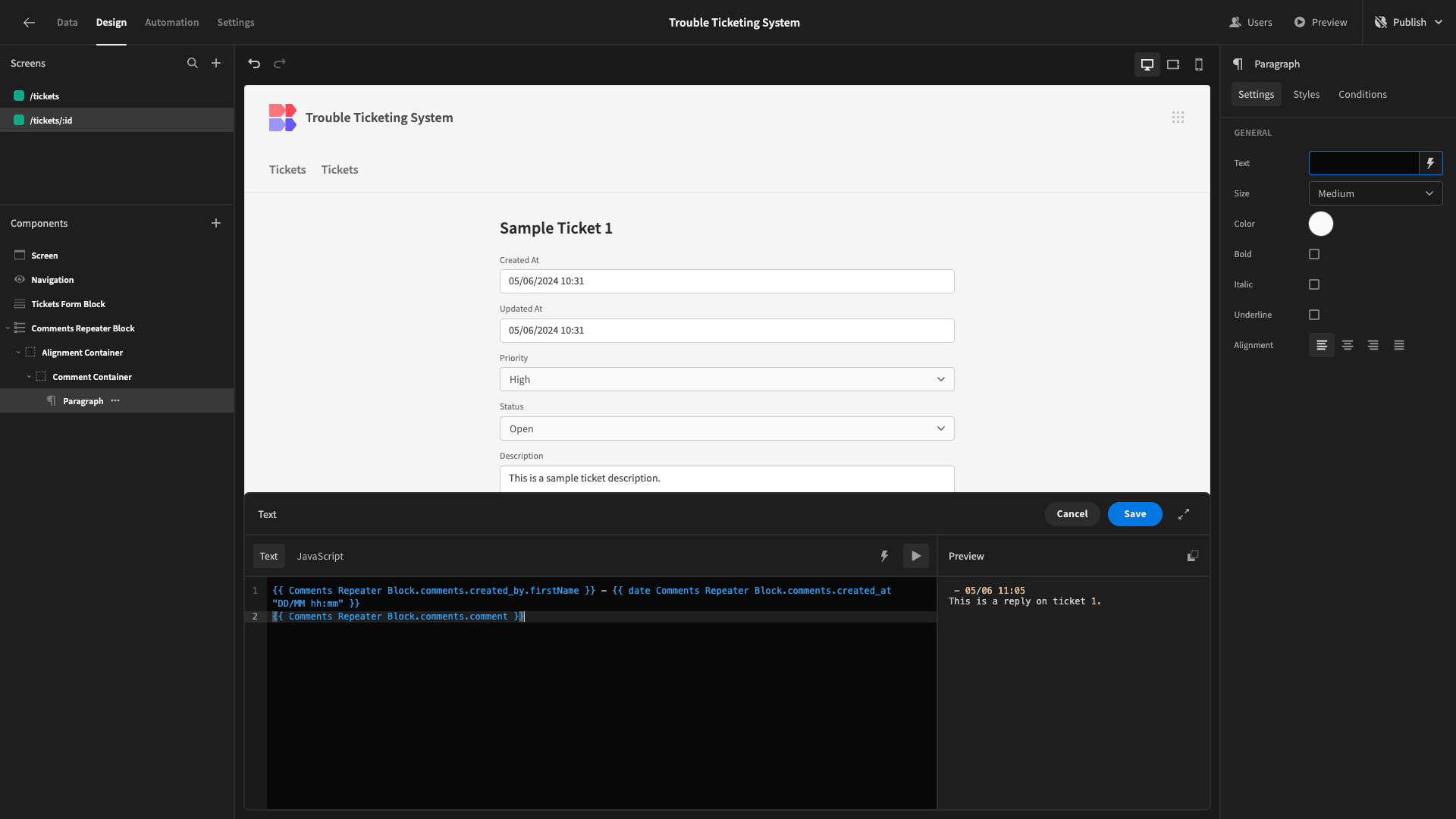
Task: Set alignment to right
Action: (x=1373, y=345)
